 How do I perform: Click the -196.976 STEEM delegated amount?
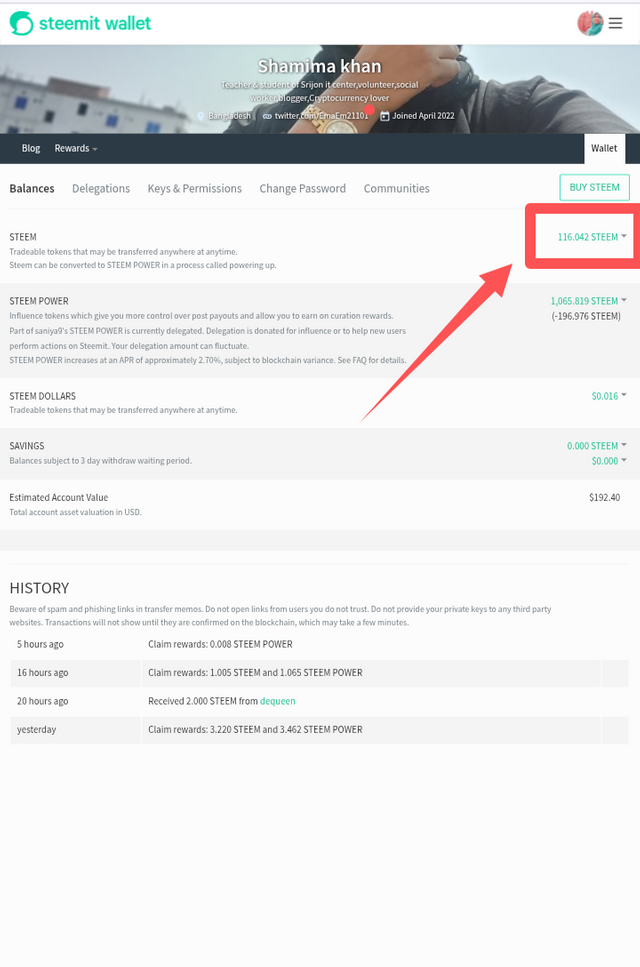(586, 316)
